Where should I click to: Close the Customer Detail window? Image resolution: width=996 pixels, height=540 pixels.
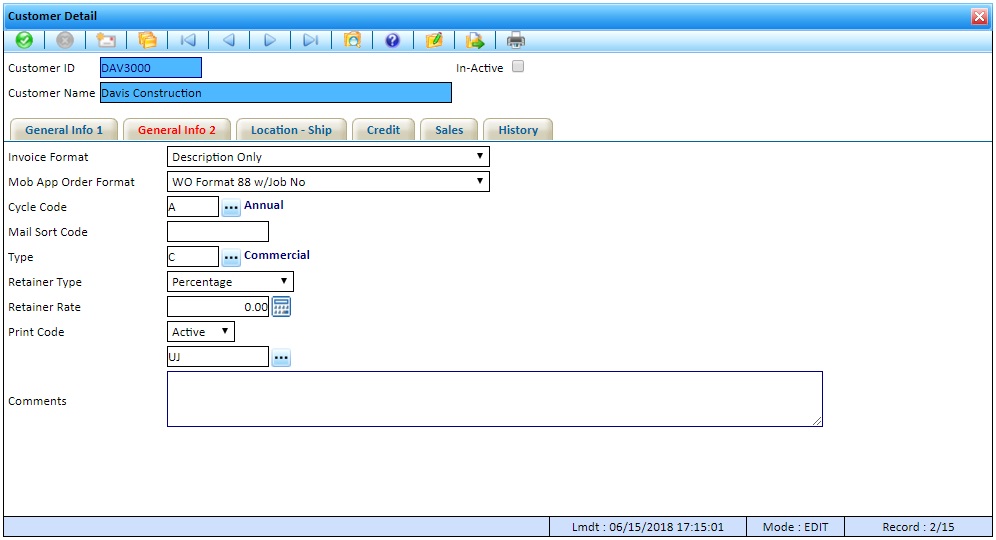tap(979, 17)
